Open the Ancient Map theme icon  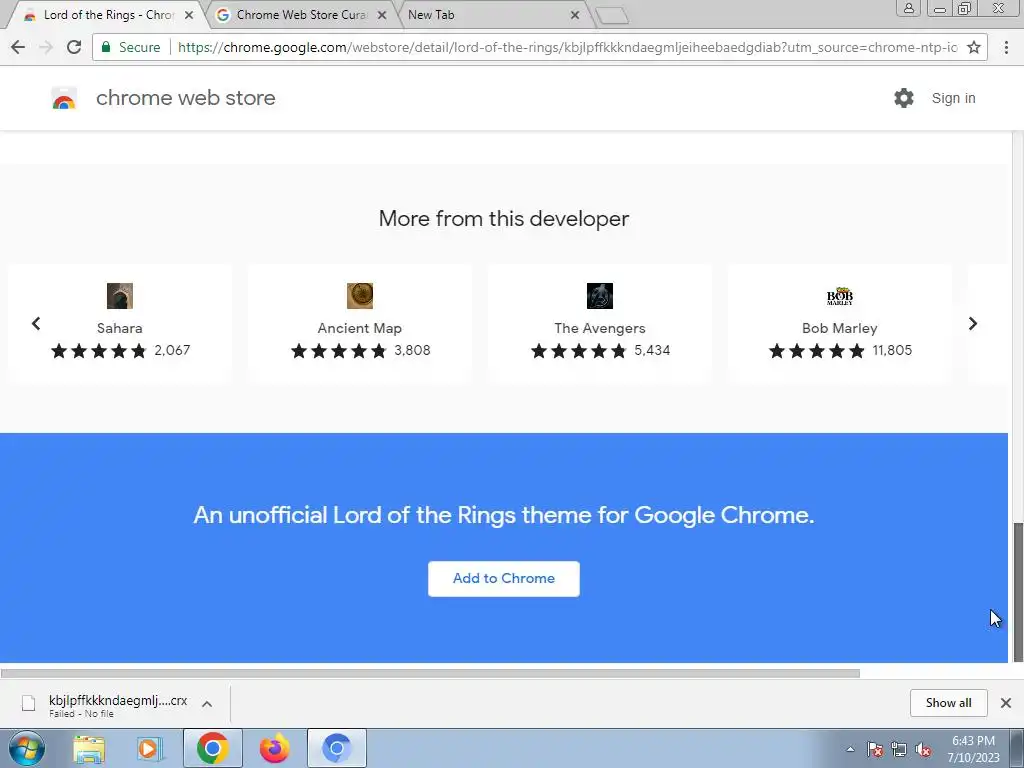360,296
